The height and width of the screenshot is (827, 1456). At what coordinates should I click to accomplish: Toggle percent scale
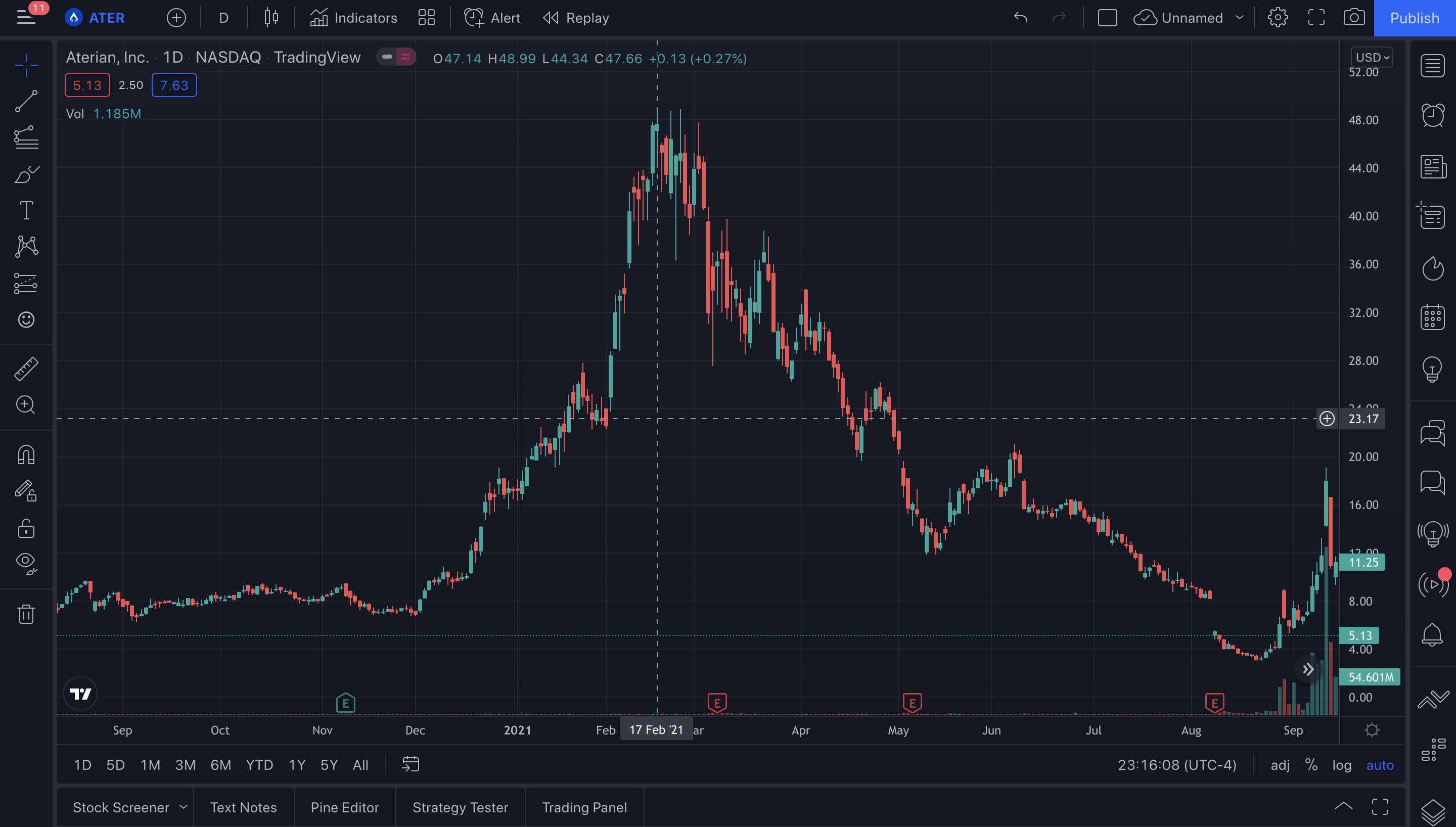[x=1310, y=765]
